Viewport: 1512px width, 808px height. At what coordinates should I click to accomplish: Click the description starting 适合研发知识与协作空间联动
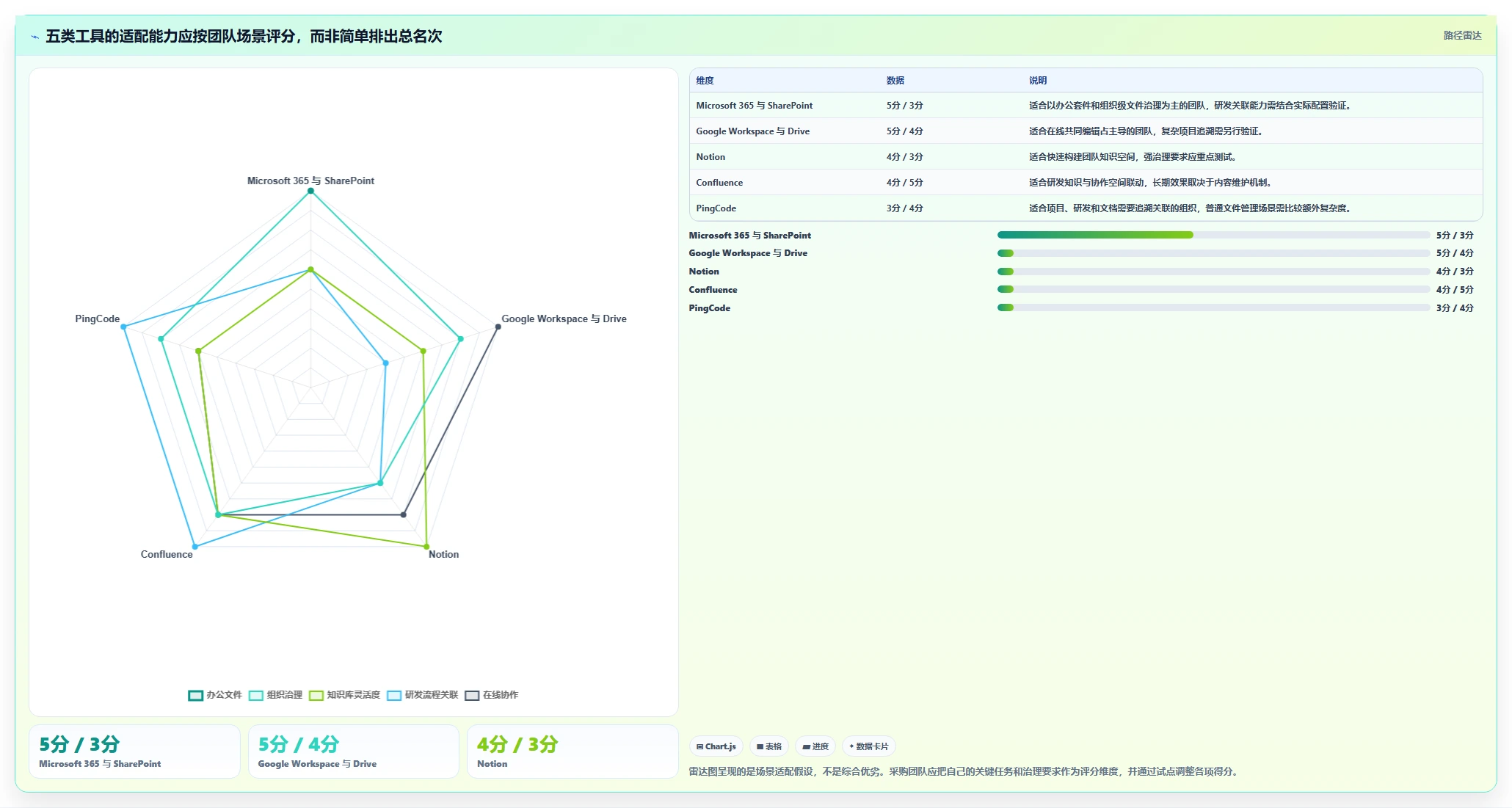click(1150, 183)
